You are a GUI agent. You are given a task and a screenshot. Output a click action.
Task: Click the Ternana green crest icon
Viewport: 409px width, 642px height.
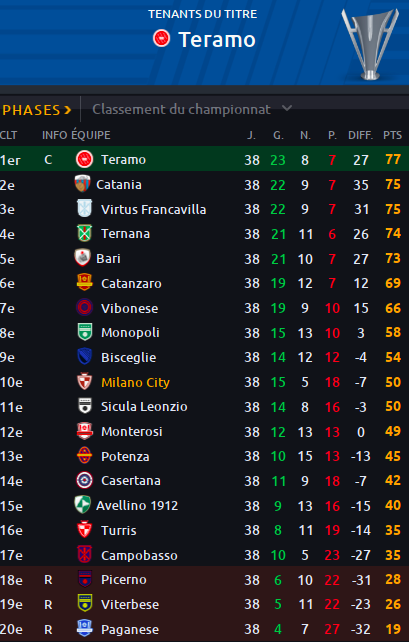[85, 233]
